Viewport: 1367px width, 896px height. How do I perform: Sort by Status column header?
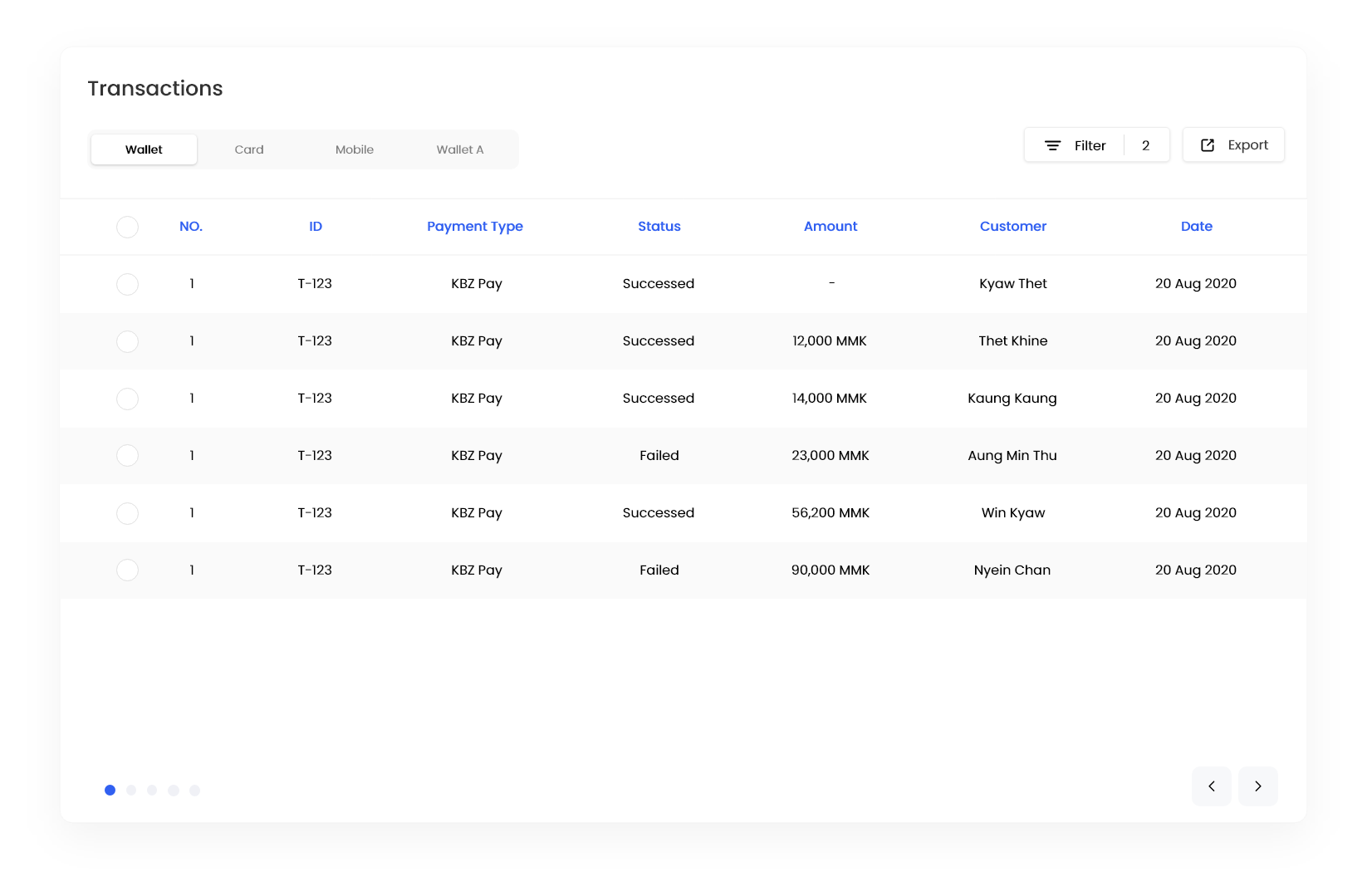click(659, 226)
